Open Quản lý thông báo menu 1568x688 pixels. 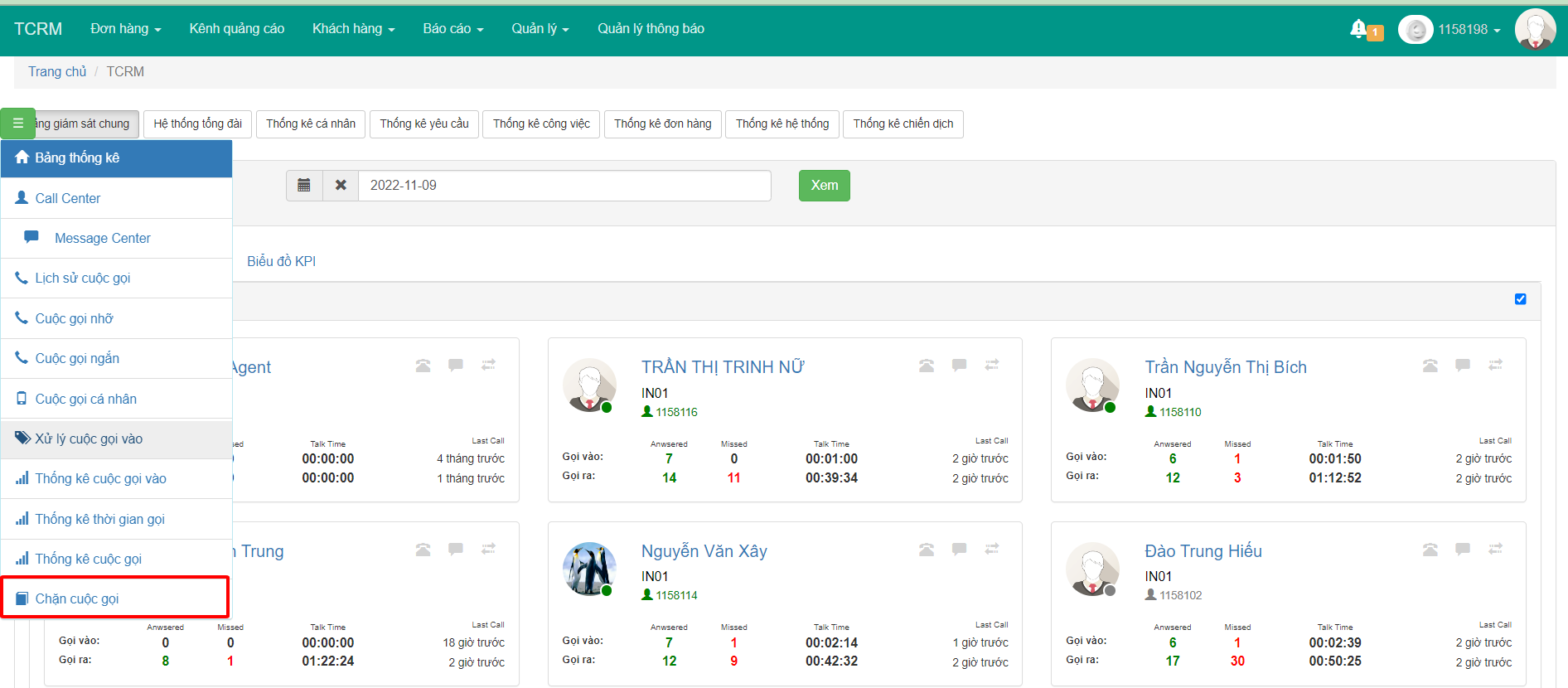click(x=651, y=29)
